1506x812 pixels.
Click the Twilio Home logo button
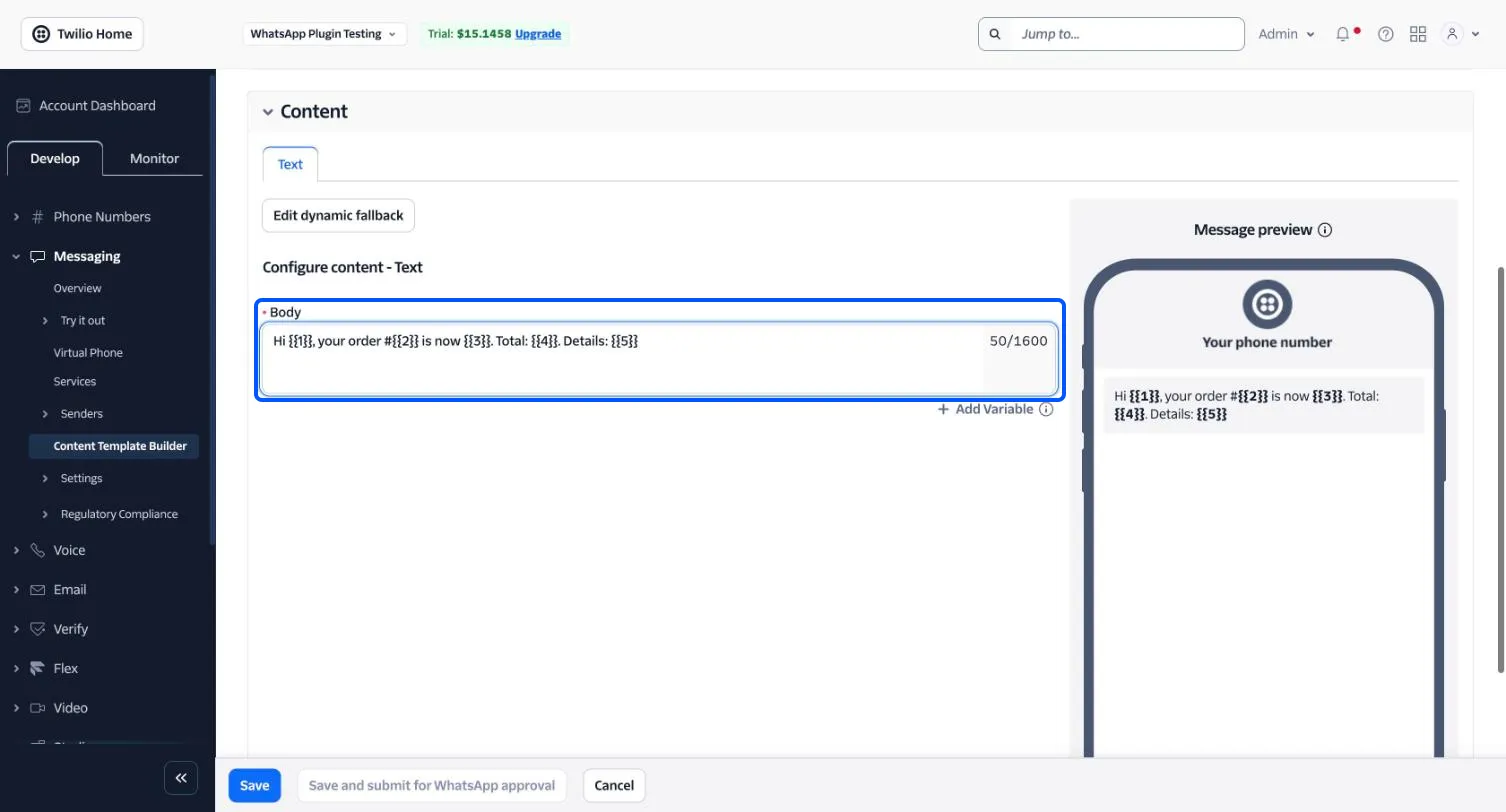click(83, 34)
